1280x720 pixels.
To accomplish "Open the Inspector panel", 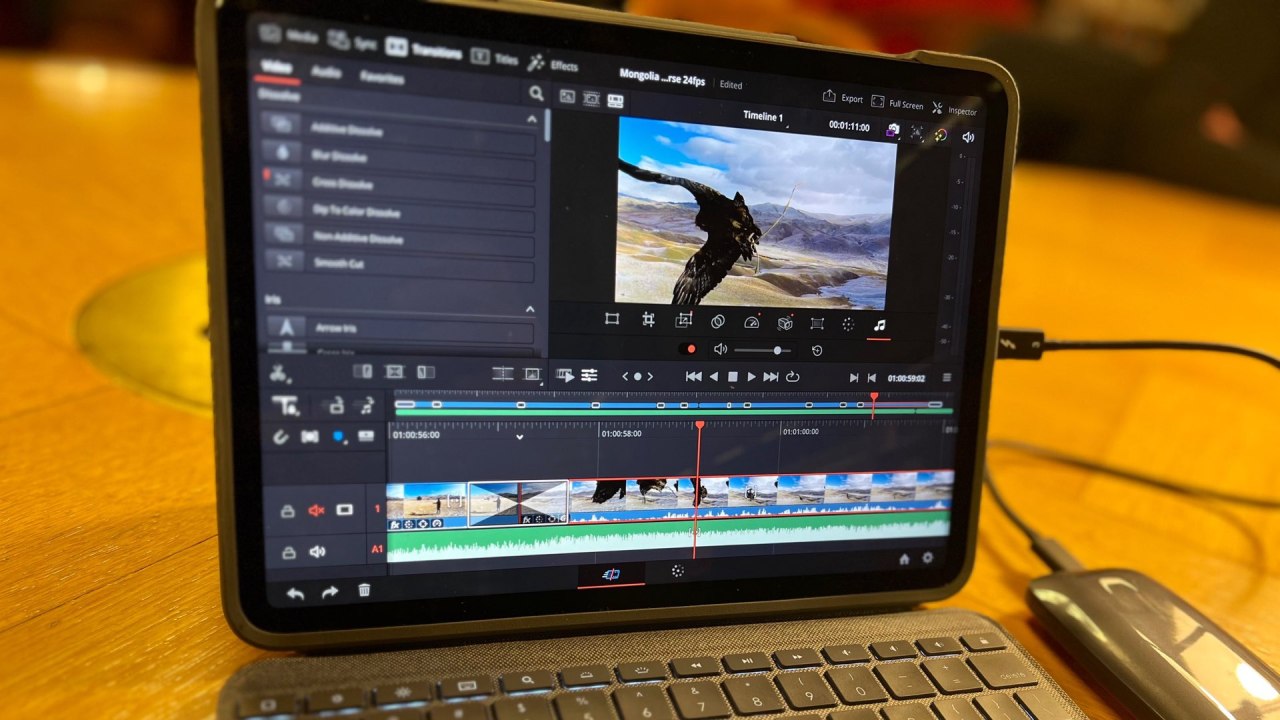I will click(x=955, y=109).
